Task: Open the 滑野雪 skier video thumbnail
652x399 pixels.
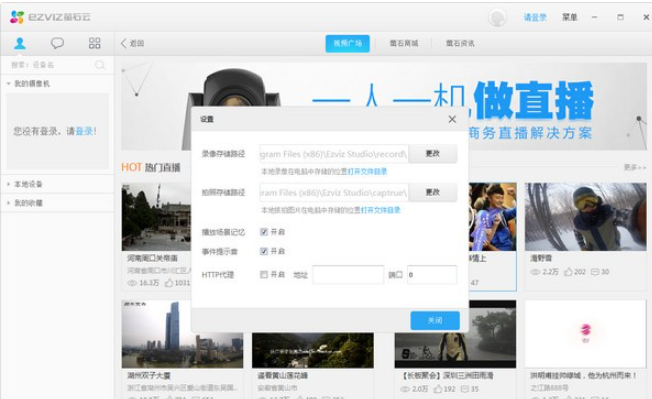Action: click(x=585, y=217)
